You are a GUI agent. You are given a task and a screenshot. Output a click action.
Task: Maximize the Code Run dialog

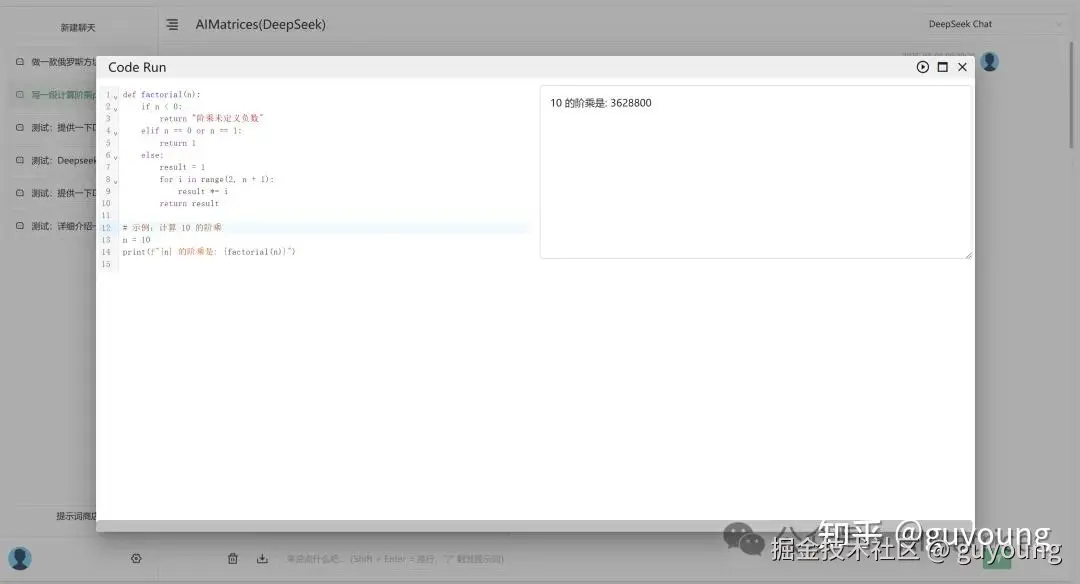pos(942,67)
